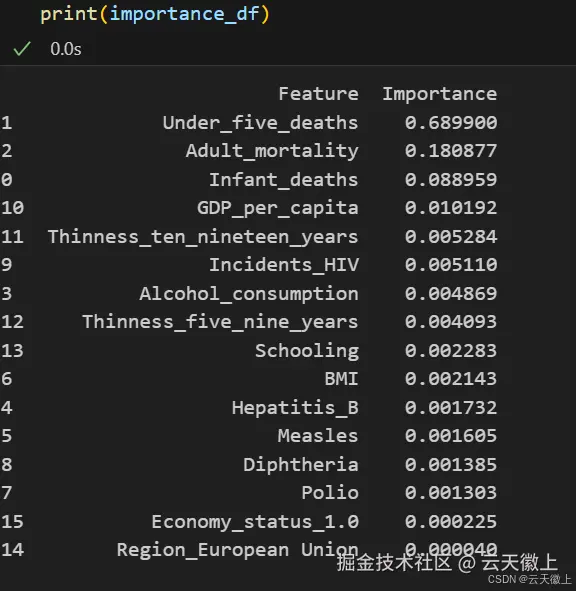Click the Schooling feature name
576x591 pixels.
click(x=307, y=351)
